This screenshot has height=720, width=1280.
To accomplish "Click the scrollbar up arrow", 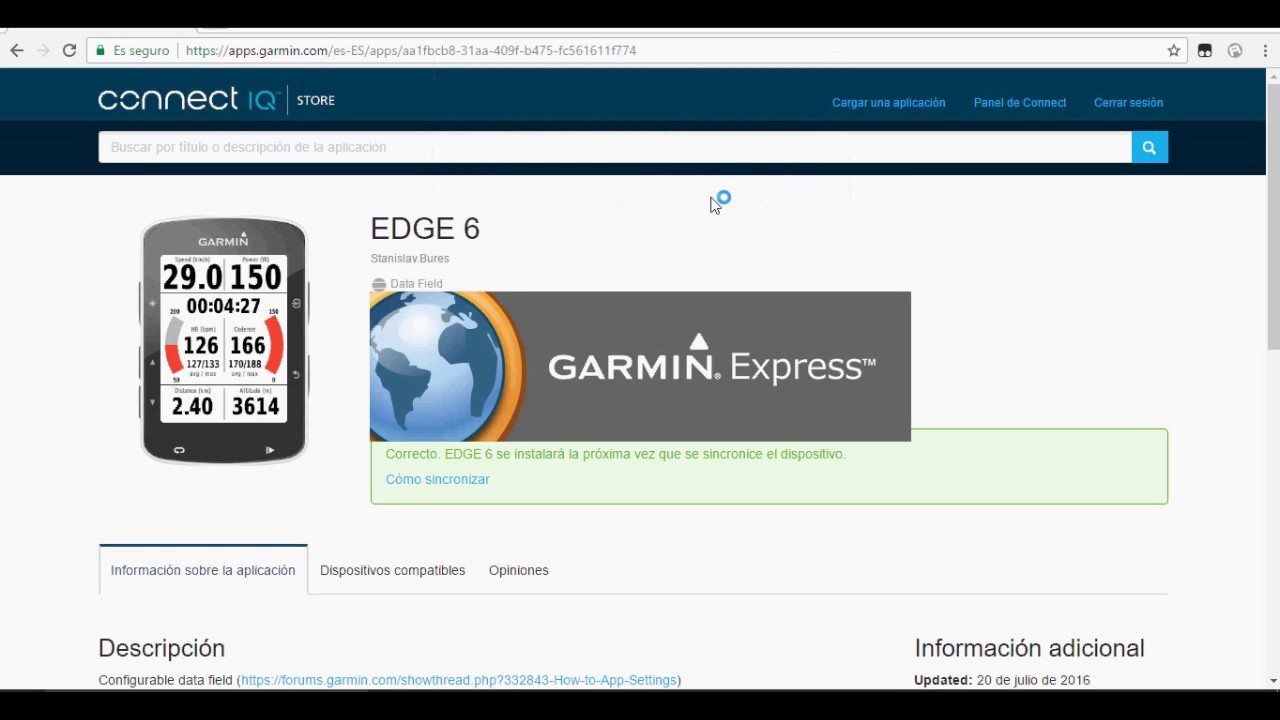I will pyautogui.click(x=1273, y=75).
